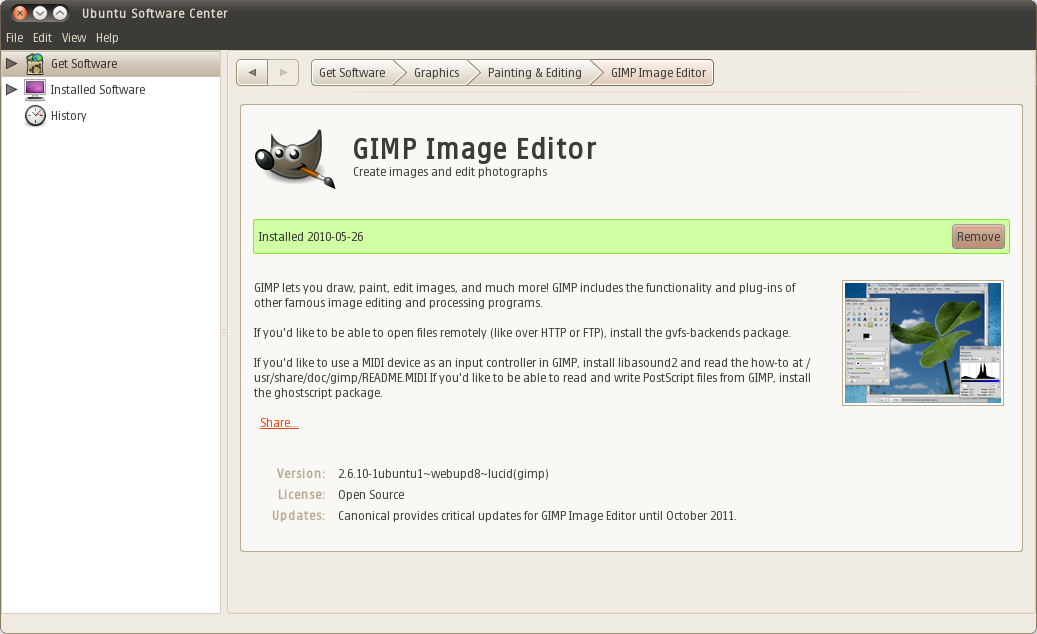Click the GIMP Wilber mascot logo

point(295,157)
